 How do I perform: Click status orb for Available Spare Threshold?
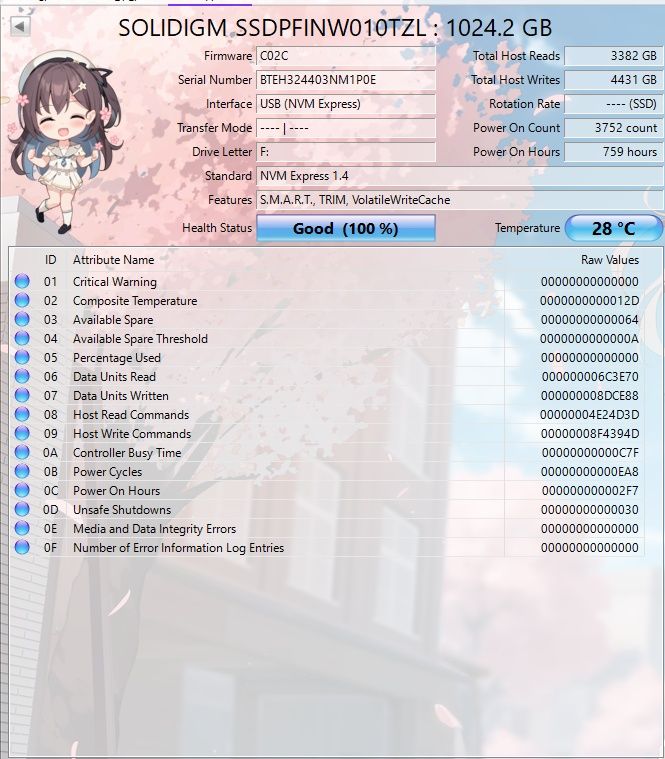click(x=22, y=338)
